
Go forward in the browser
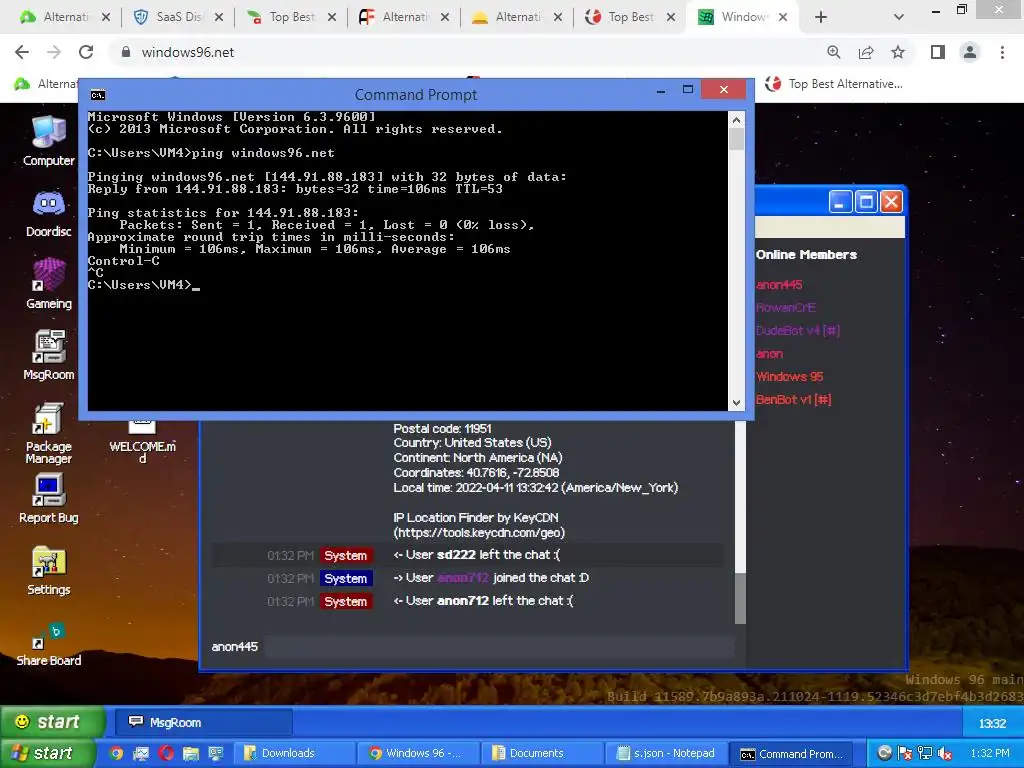tap(54, 52)
